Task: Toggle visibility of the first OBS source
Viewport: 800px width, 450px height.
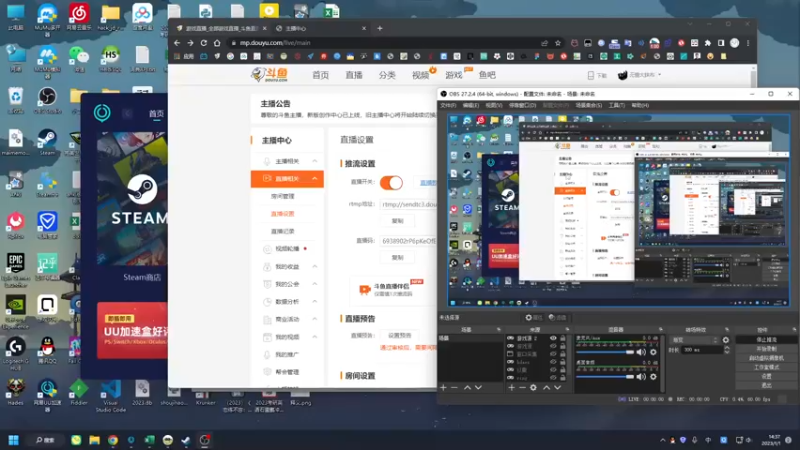Action: 553,338
